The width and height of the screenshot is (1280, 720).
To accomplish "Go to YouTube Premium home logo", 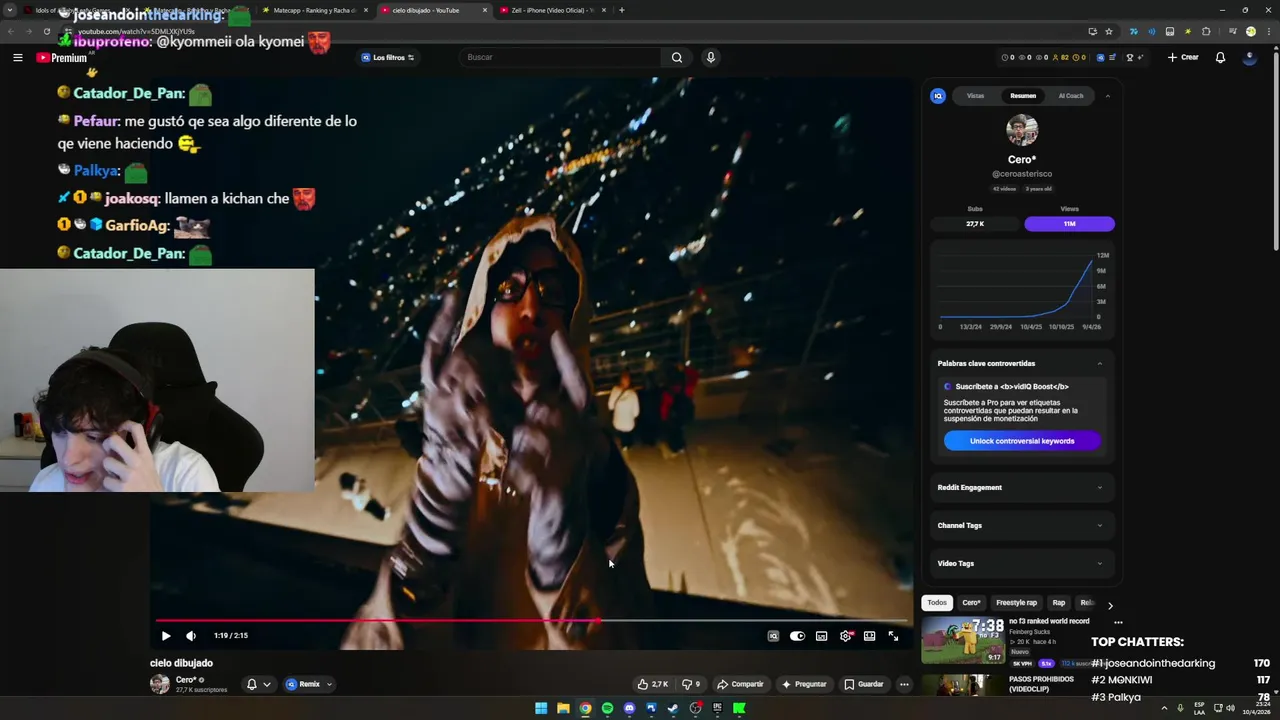I will click(62, 58).
